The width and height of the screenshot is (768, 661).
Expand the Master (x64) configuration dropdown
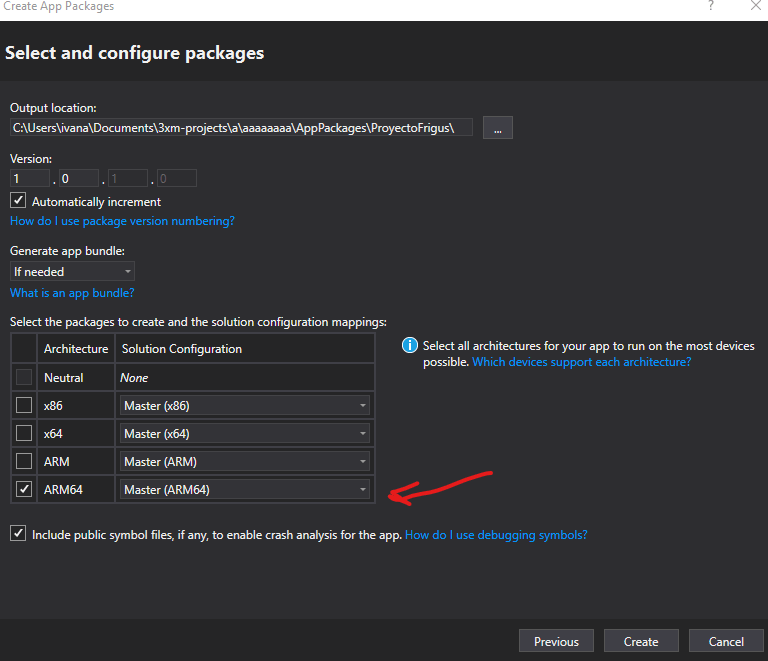(x=245, y=433)
